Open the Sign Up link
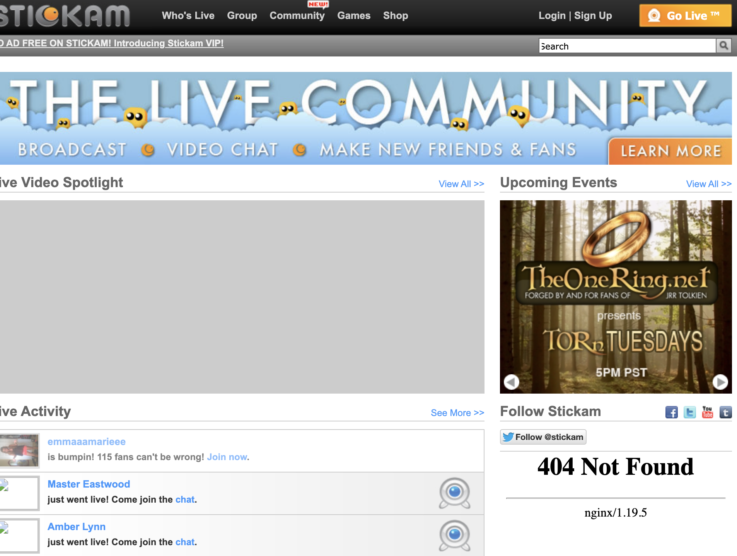Screen dimensions: 737x556 [593, 16]
